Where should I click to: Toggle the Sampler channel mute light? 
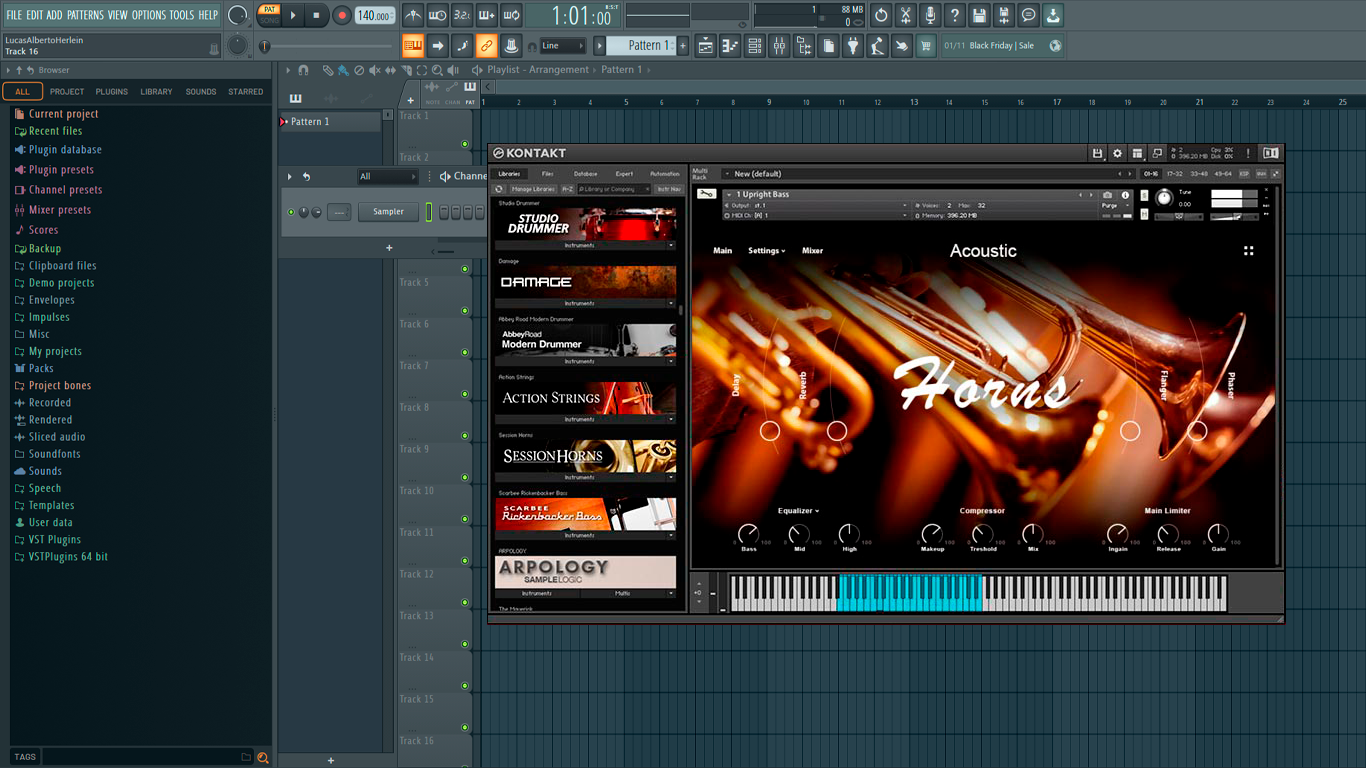coord(291,212)
